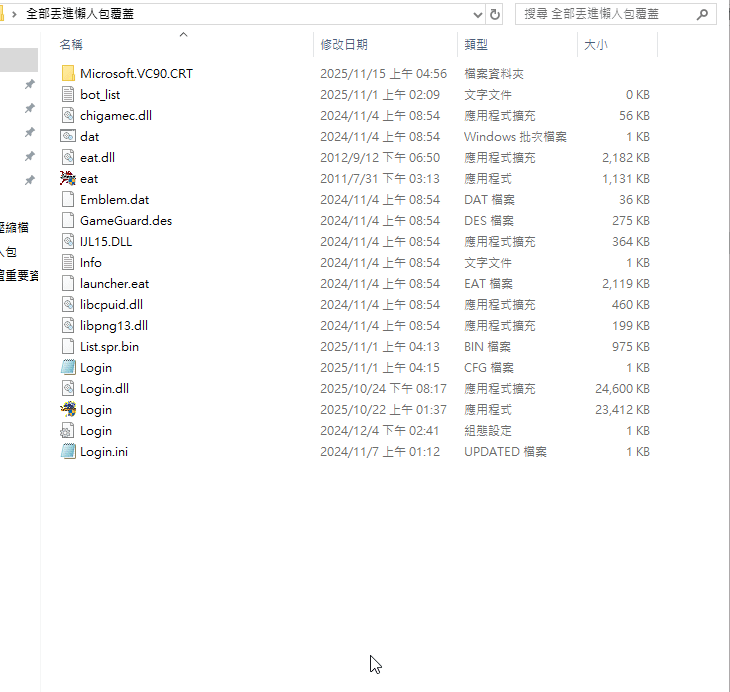This screenshot has width=730, height=692.
Task: Click the 組態設定 type cell
Action: 488,430
